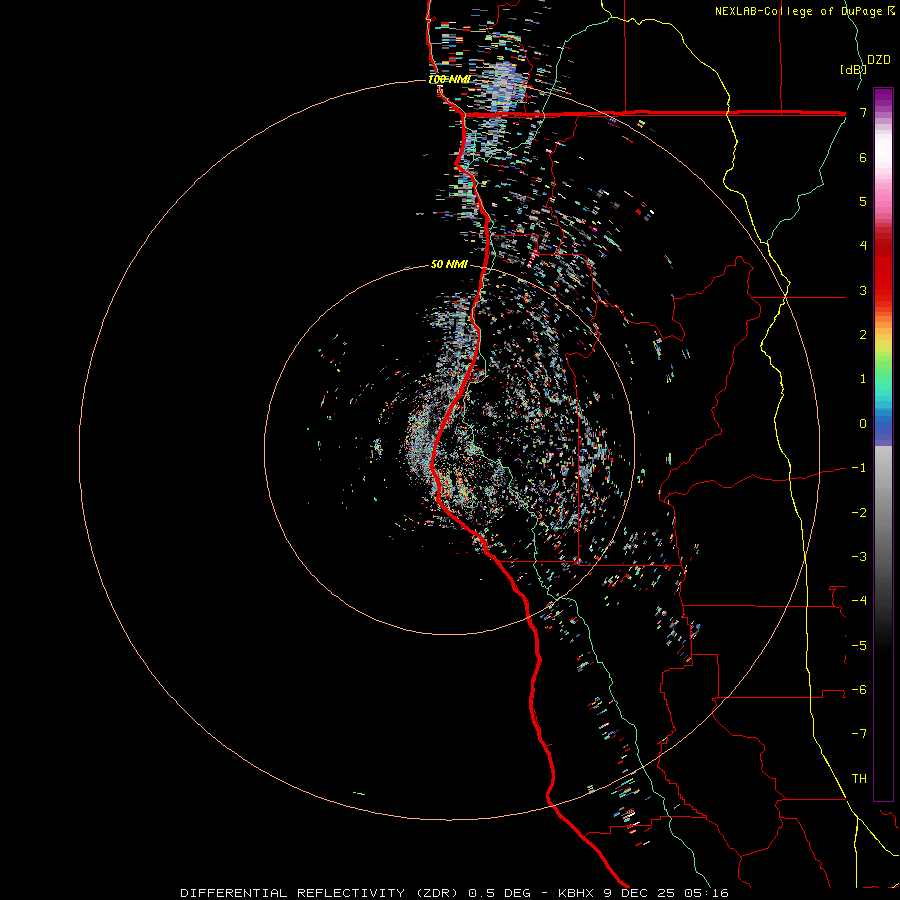
Task: Click the 2 value on the color scale
Action: click(863, 335)
